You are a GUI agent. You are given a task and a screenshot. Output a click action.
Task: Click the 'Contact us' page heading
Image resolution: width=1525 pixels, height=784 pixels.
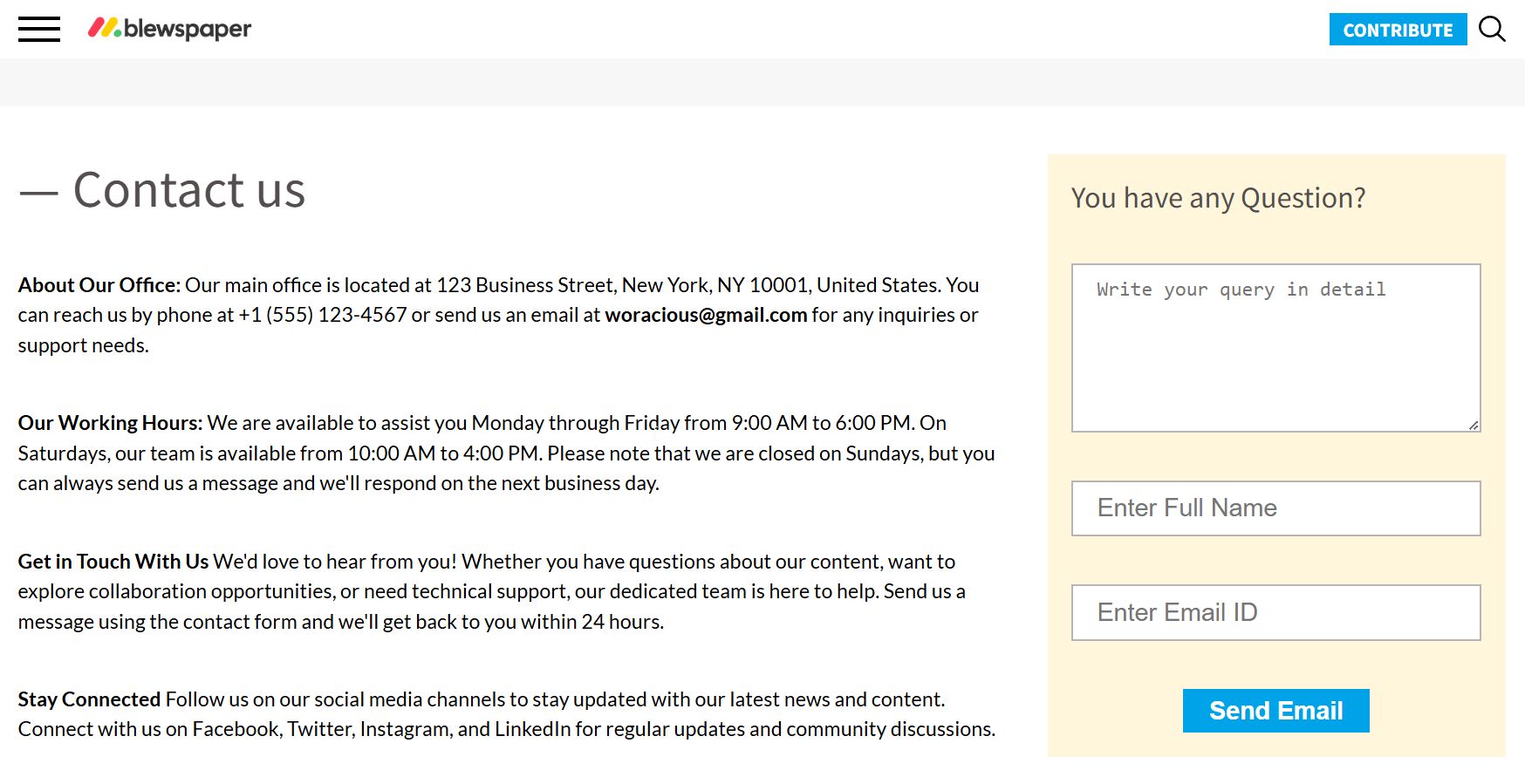tap(188, 190)
